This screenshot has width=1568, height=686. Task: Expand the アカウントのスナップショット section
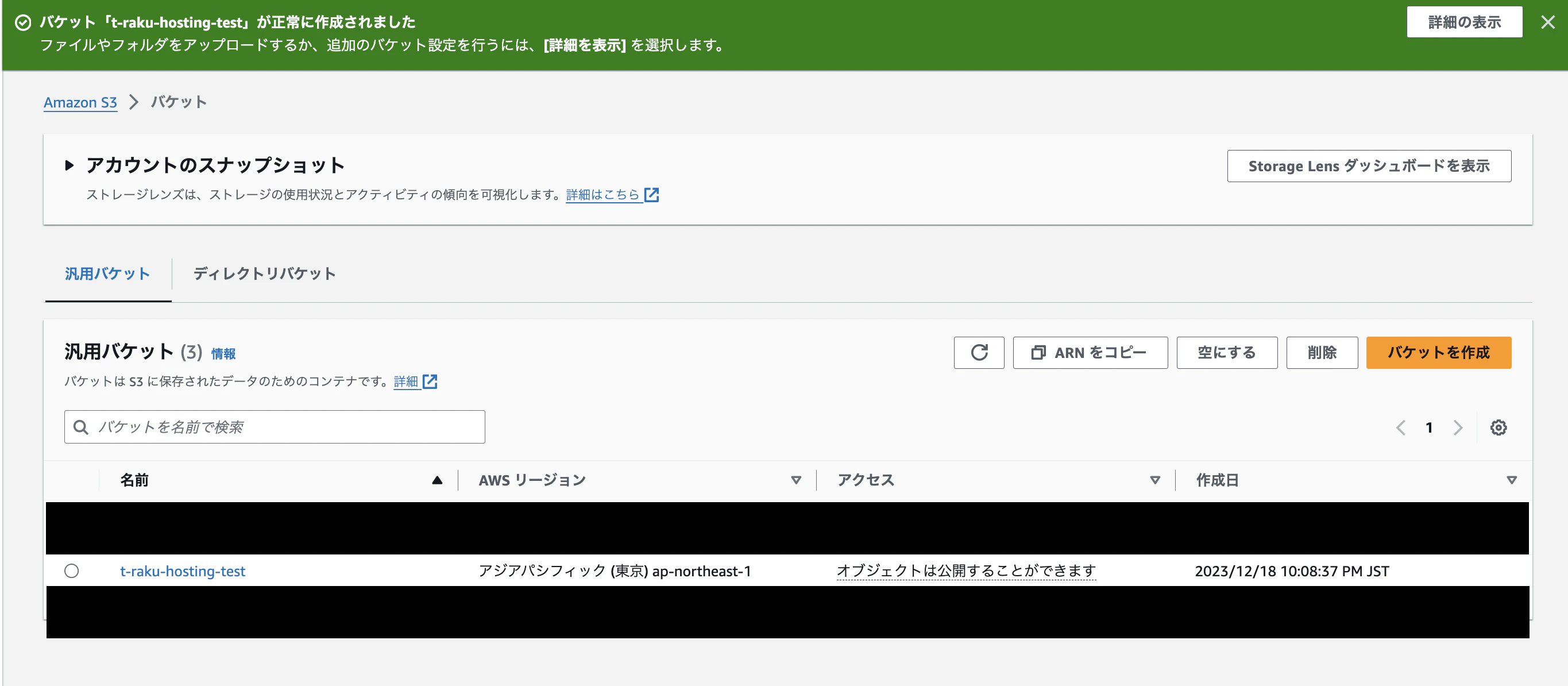point(69,165)
